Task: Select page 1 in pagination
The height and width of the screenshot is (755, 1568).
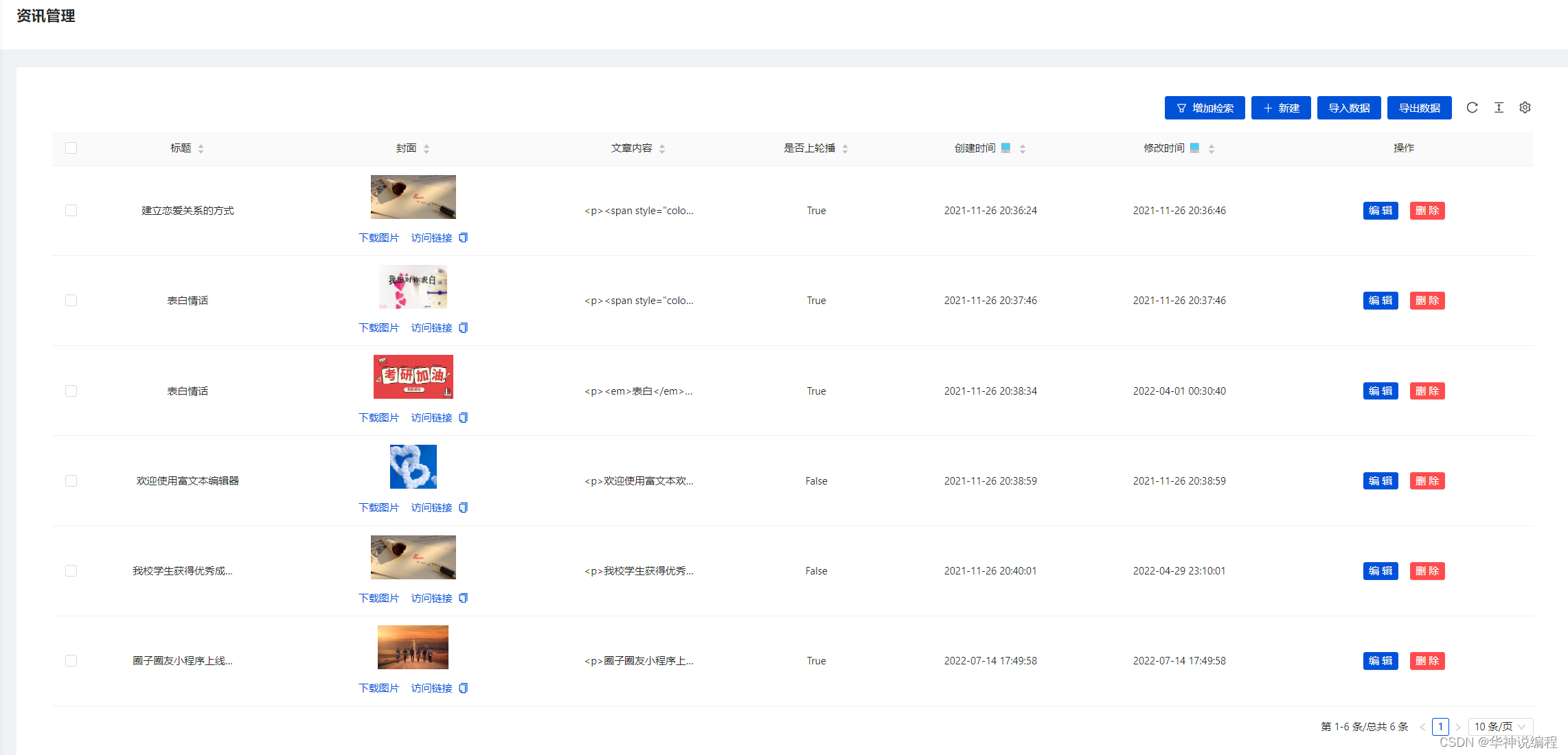Action: (1440, 726)
